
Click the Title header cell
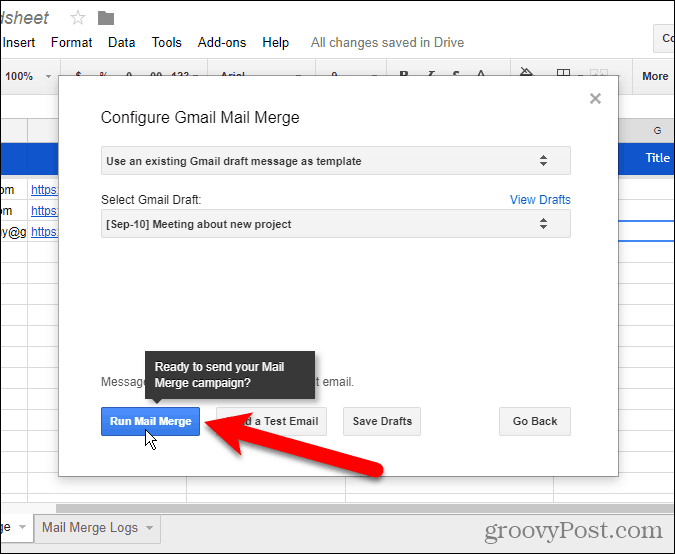(647, 158)
